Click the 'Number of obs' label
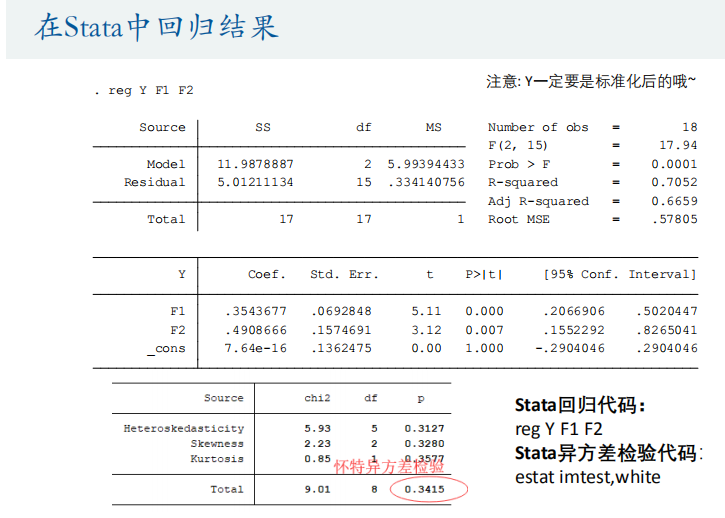The width and height of the screenshot is (725, 518). coord(538,127)
